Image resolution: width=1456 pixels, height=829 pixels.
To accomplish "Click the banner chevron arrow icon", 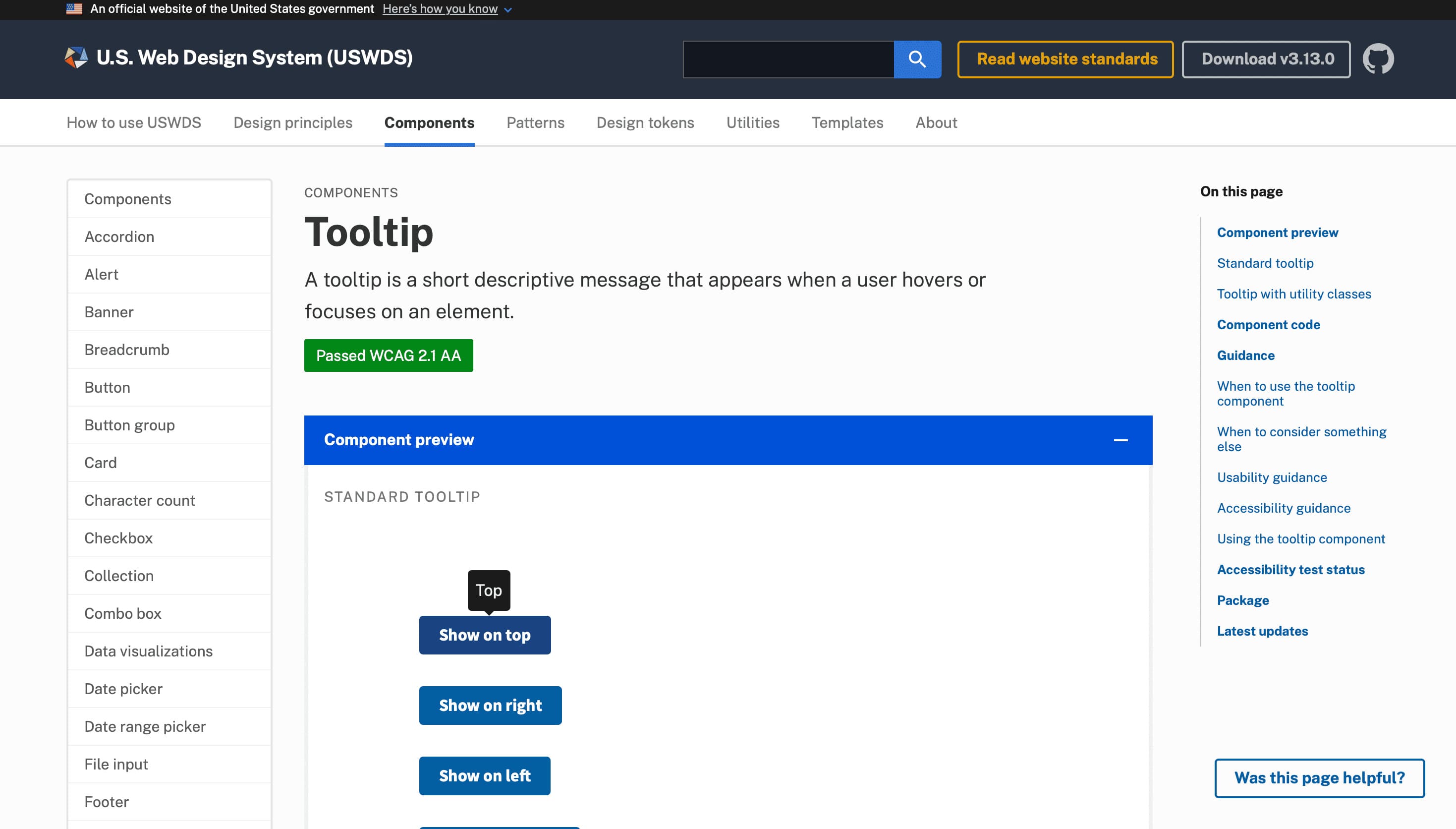I will click(x=508, y=10).
